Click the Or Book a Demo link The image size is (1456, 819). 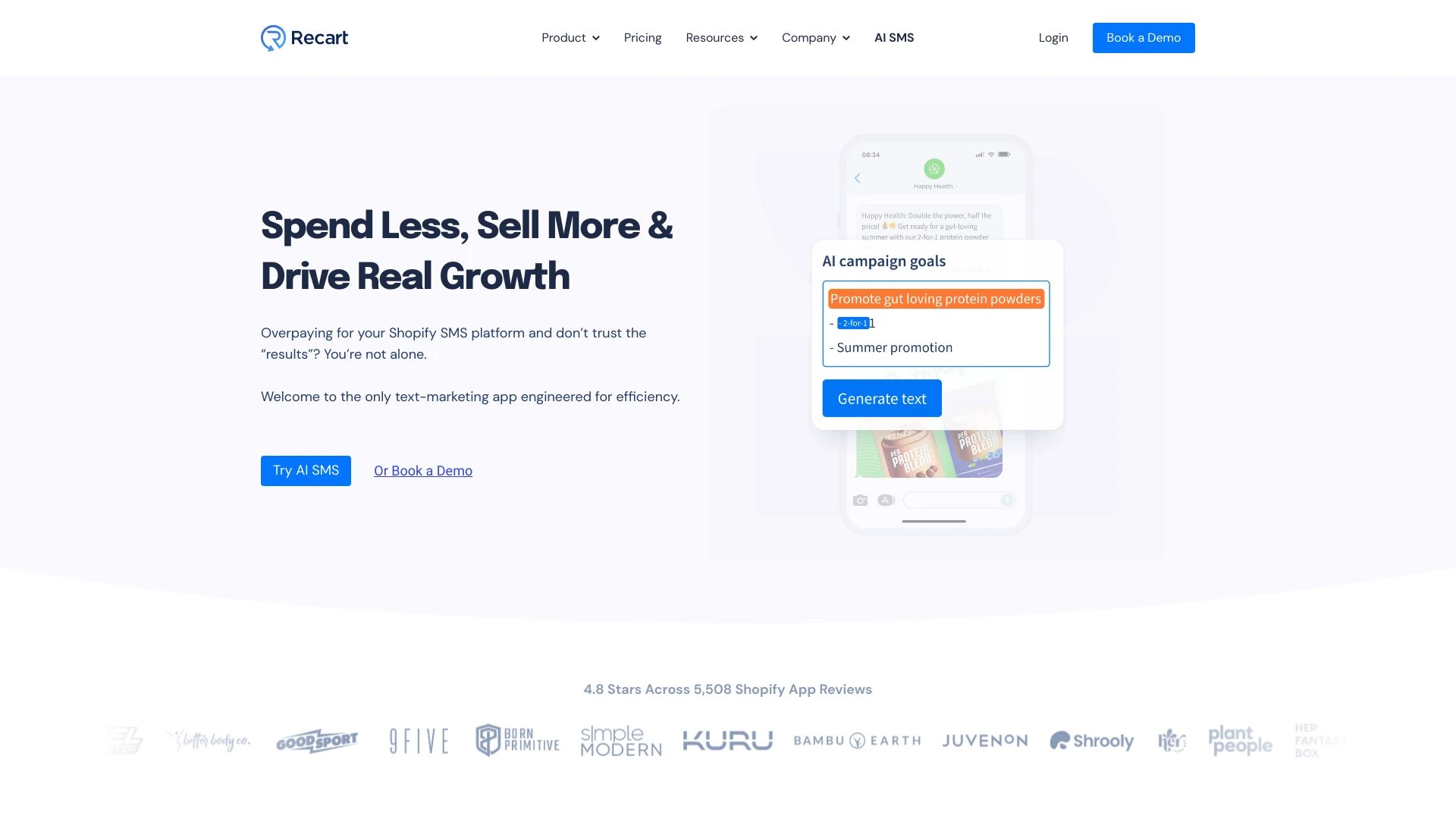tap(423, 470)
